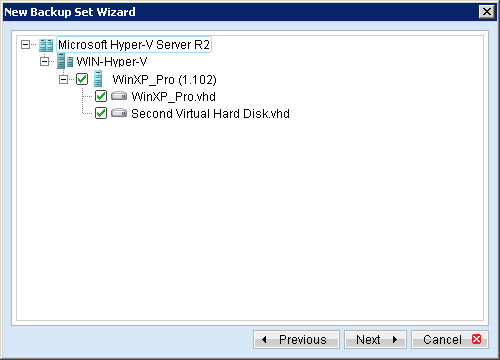Close the New Backup Set Wizard window
Viewport: 500px width, 360px height.
click(487, 12)
